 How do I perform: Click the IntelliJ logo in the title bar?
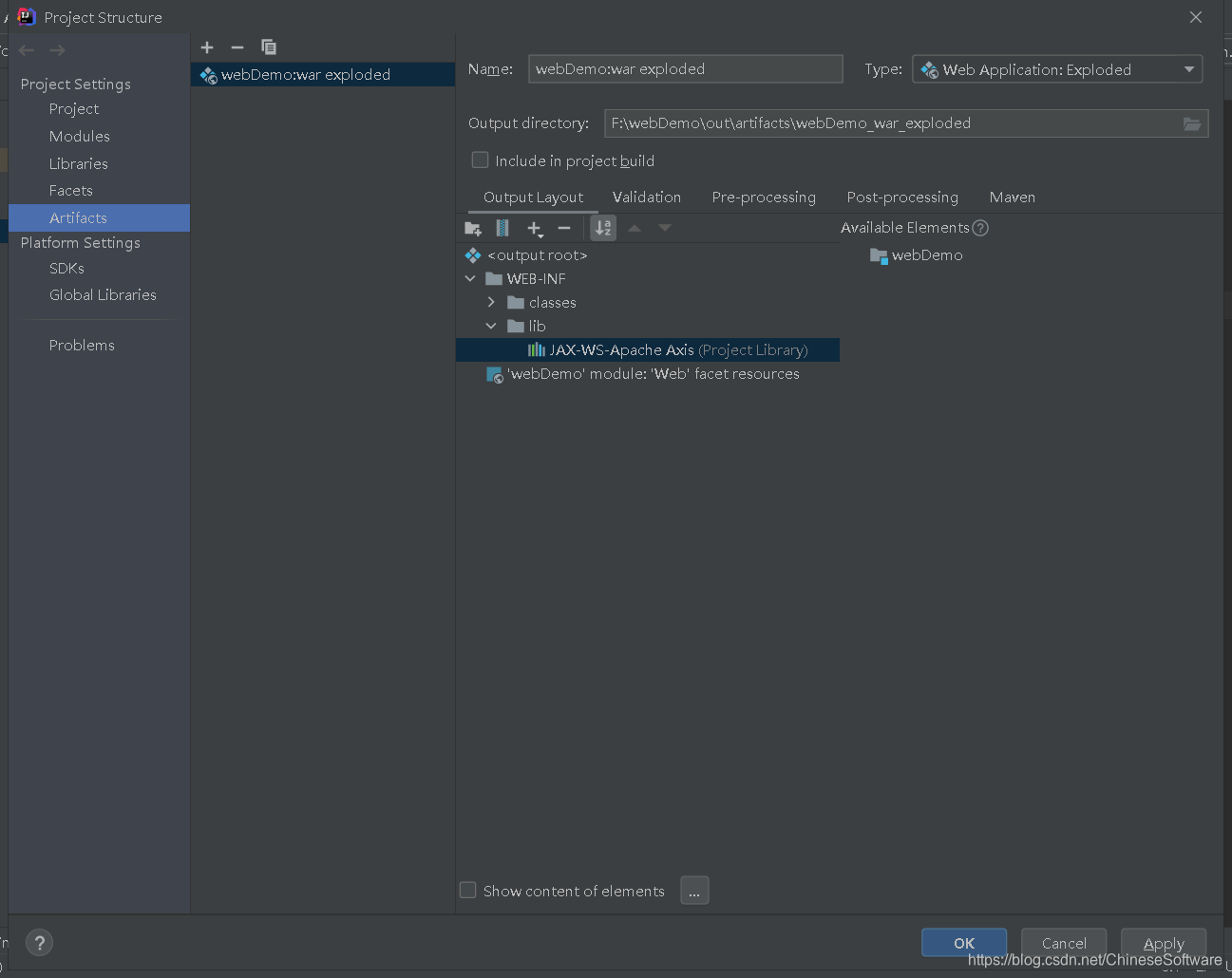27,17
